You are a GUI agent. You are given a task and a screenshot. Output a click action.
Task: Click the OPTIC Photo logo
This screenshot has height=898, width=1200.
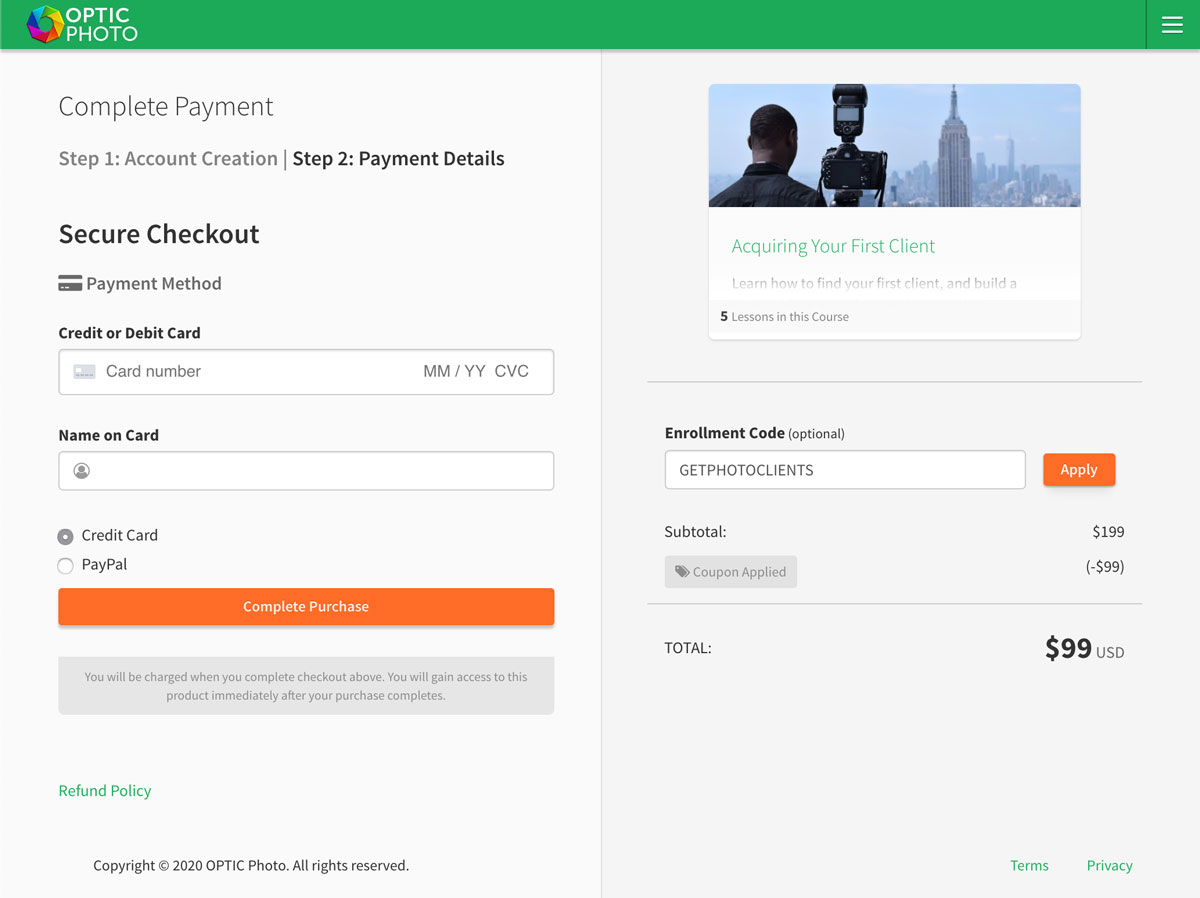point(82,25)
